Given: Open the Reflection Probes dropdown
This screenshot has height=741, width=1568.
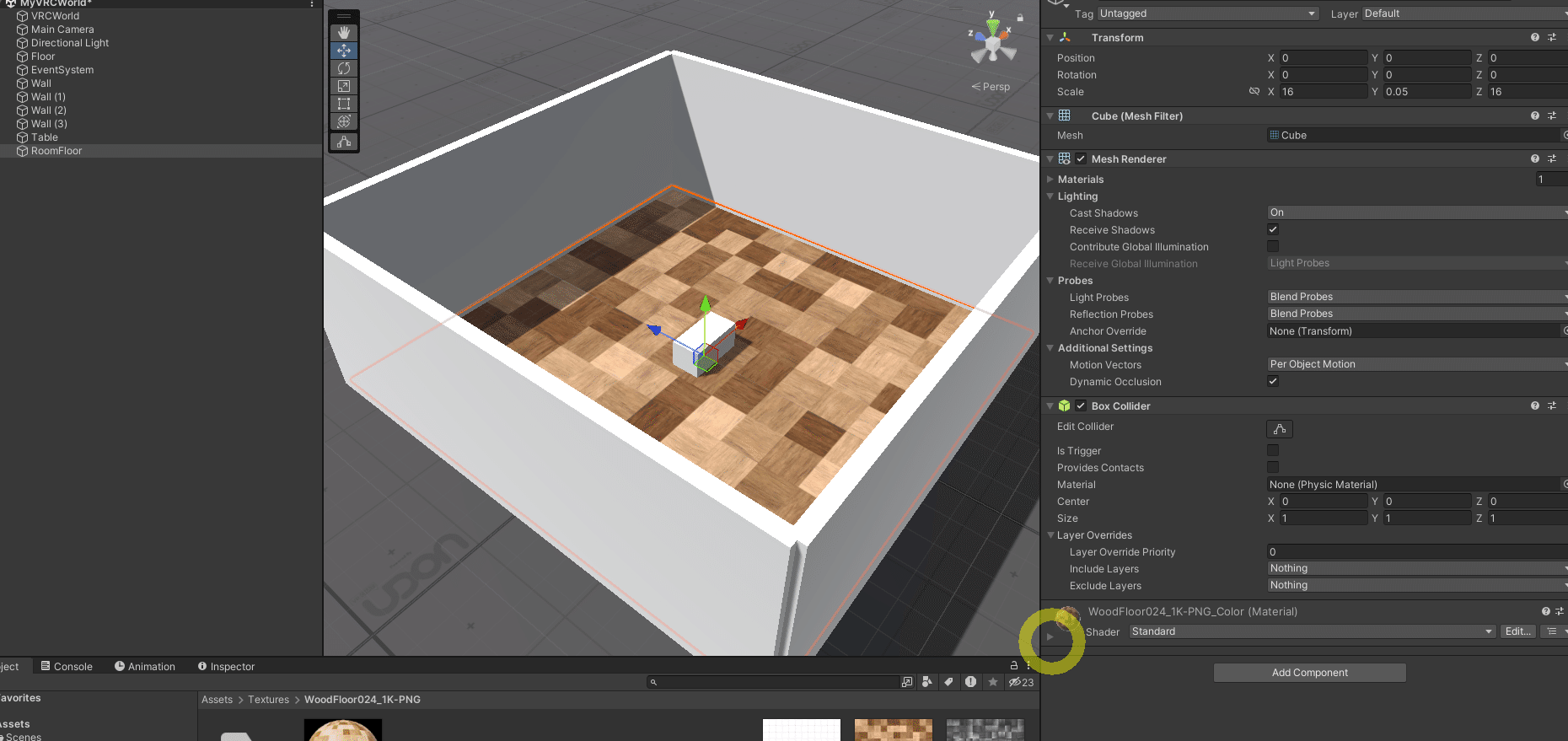Looking at the screenshot, I should pos(1417,314).
